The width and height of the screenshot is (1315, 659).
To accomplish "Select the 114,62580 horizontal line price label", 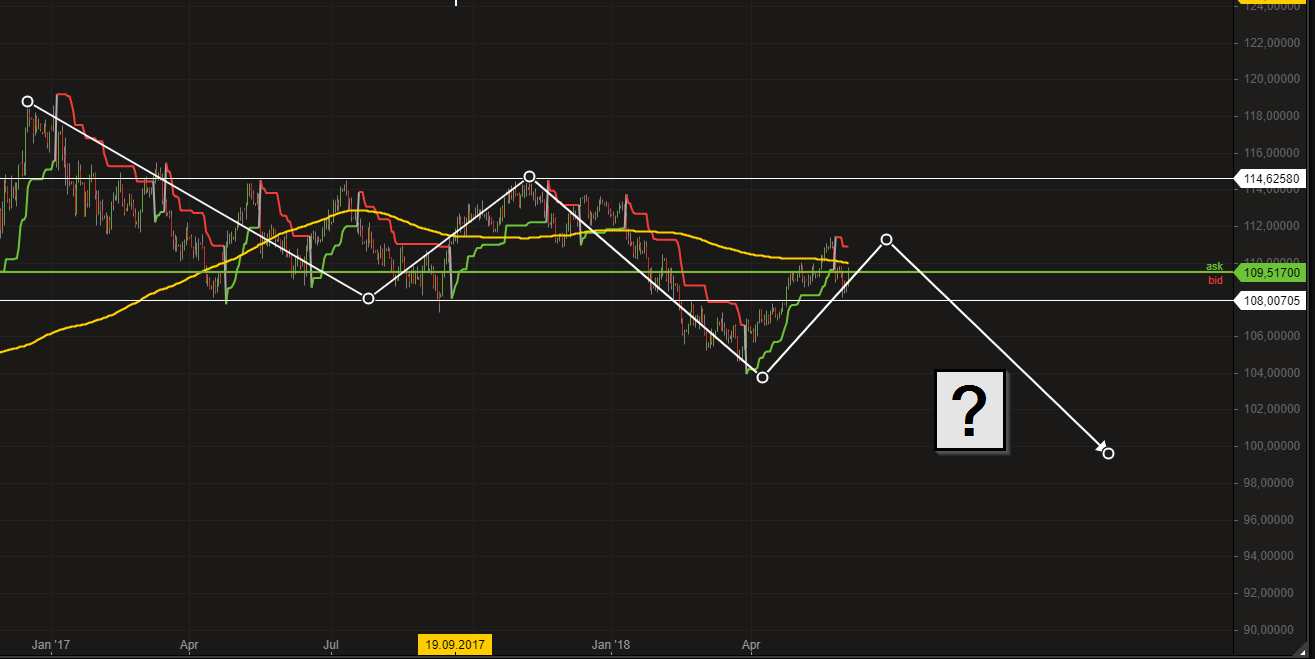I will click(x=1271, y=179).
